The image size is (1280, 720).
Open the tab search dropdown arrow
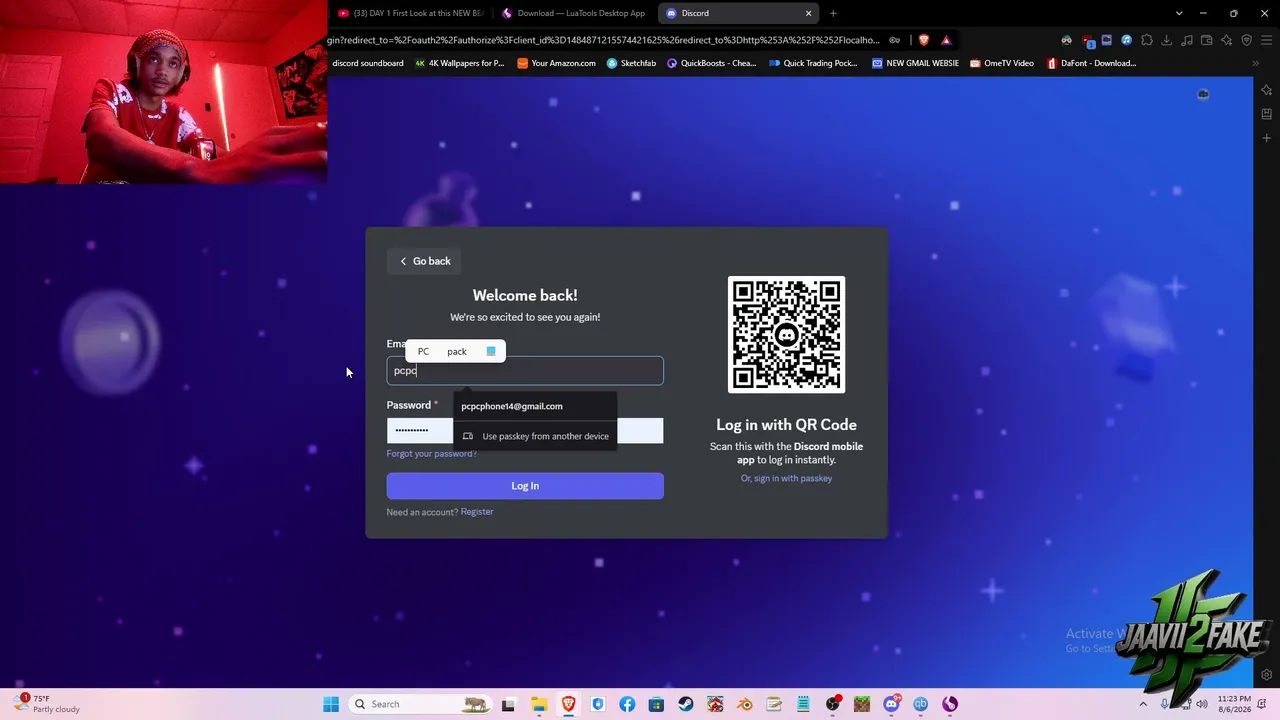pos(1179,13)
